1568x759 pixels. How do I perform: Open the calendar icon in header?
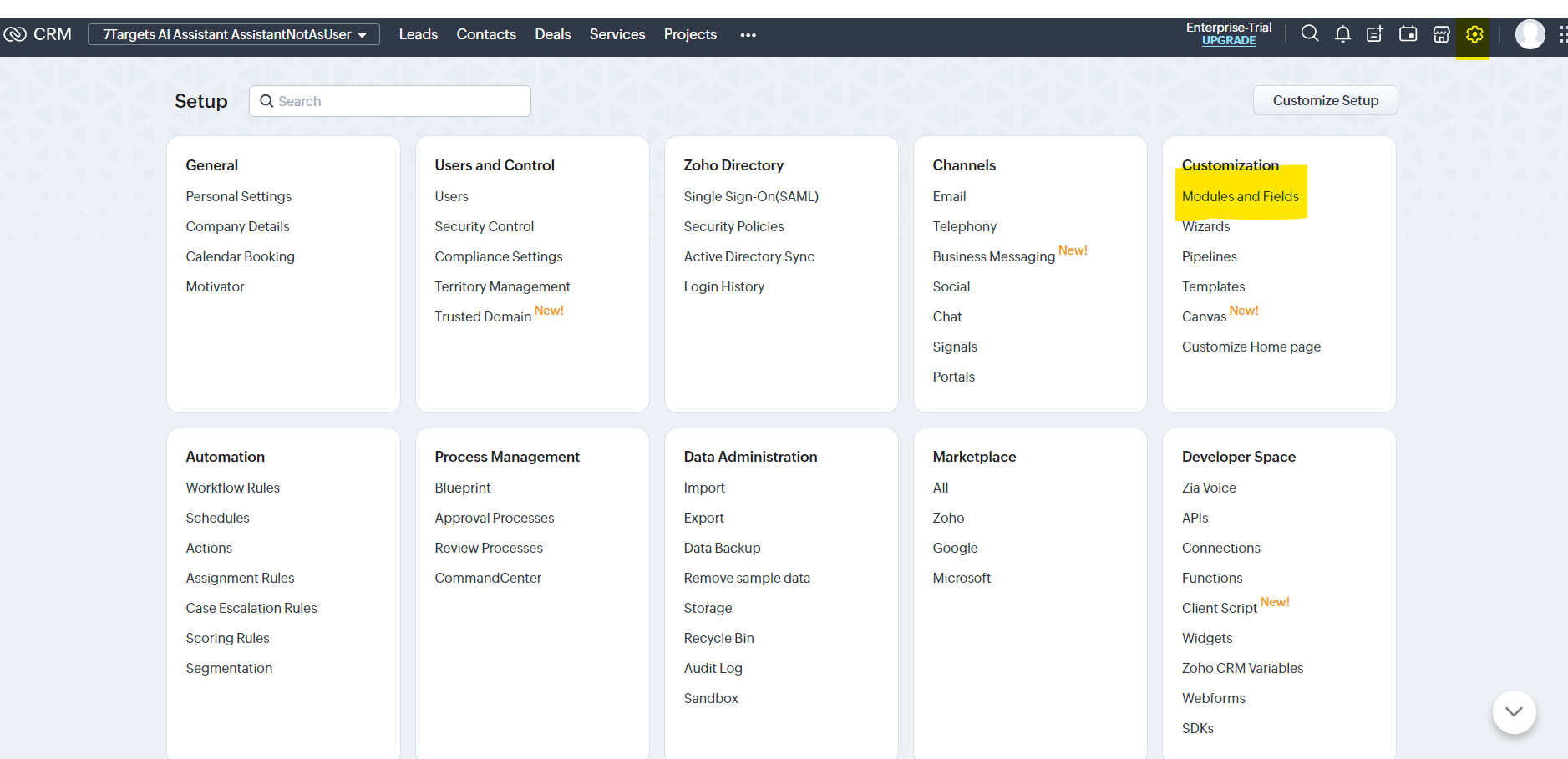[x=1408, y=34]
